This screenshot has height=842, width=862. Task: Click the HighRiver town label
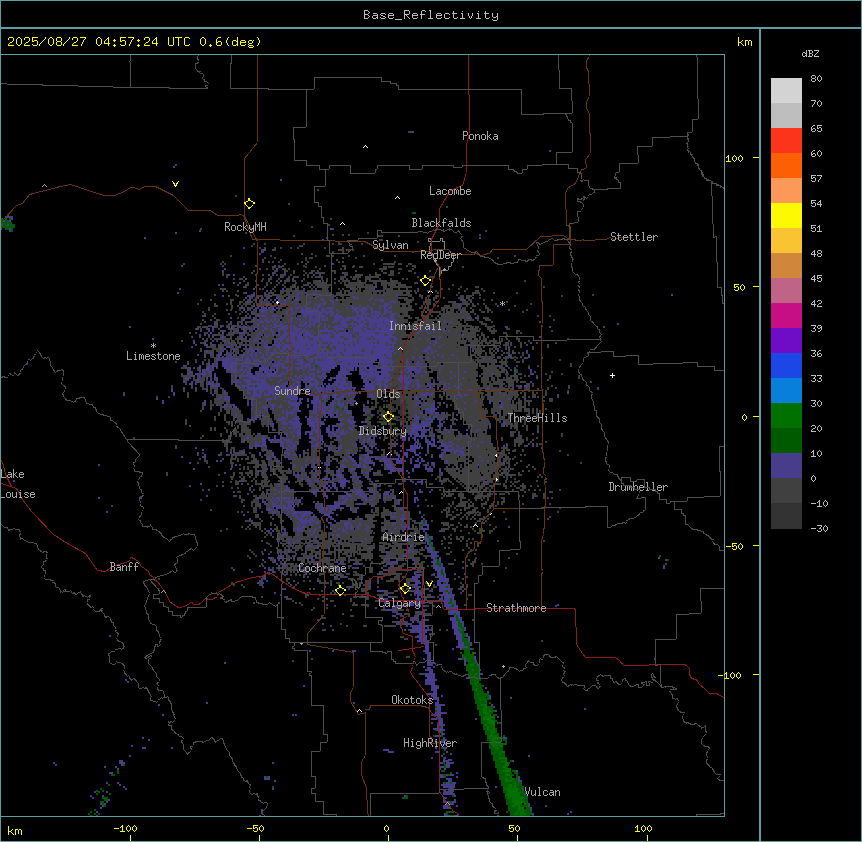430,743
